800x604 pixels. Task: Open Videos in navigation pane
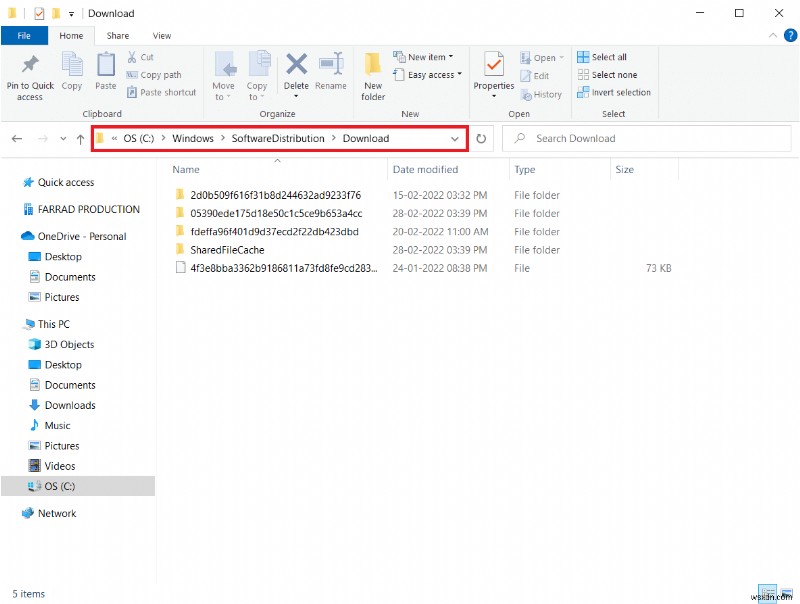click(60, 466)
